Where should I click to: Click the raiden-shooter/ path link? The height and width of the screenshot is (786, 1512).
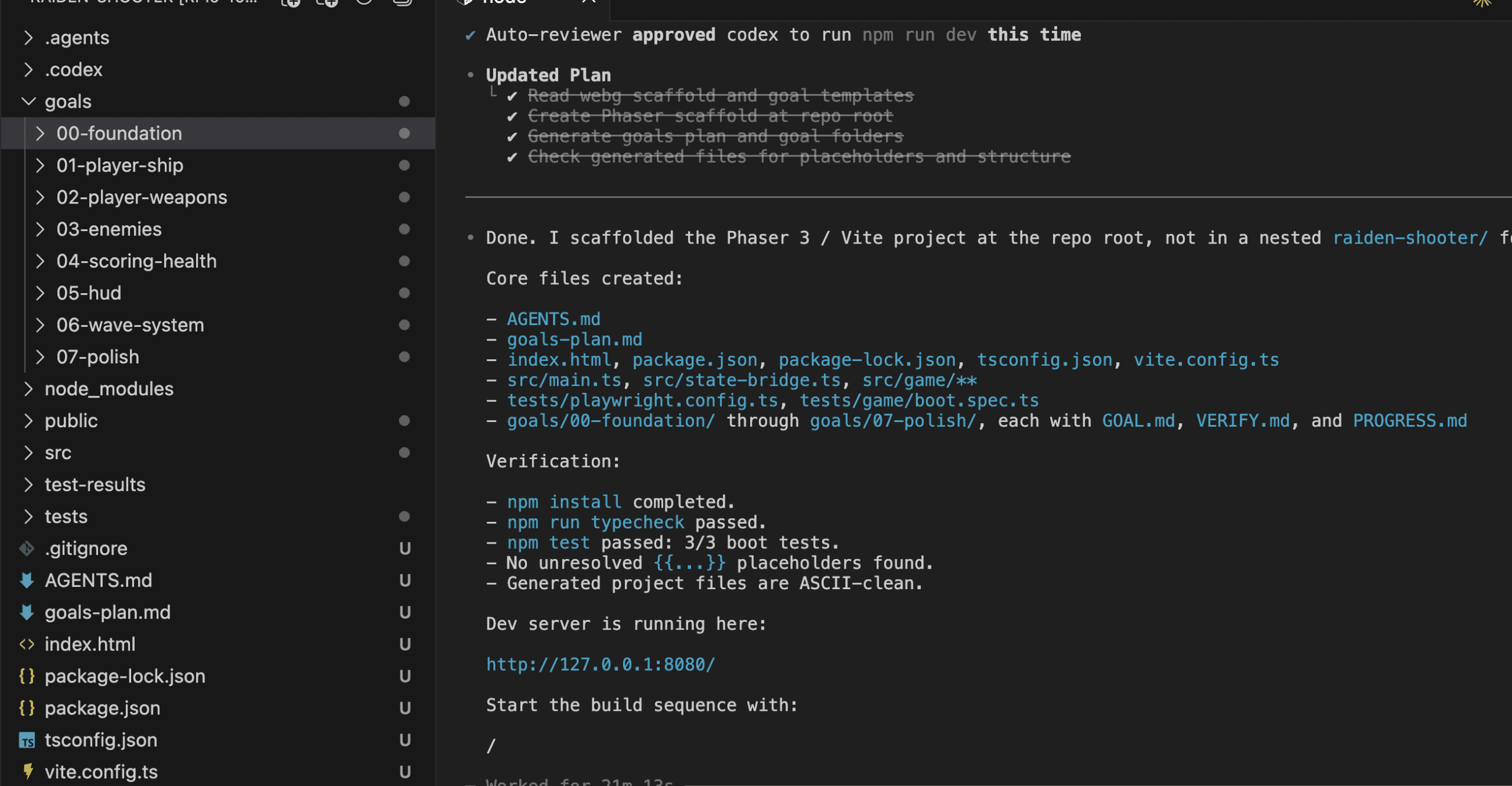pyautogui.click(x=1410, y=238)
